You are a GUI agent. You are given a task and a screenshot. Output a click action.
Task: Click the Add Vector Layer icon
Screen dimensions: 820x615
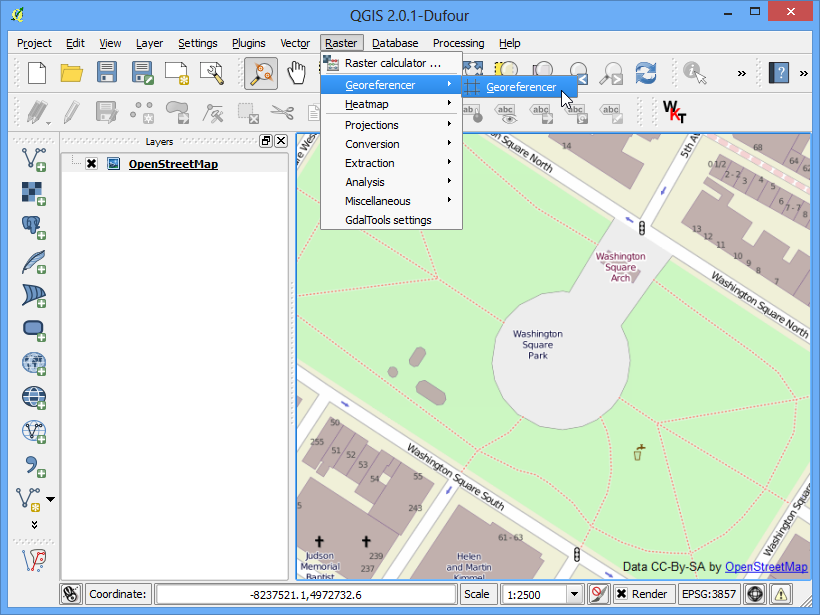tap(33, 160)
